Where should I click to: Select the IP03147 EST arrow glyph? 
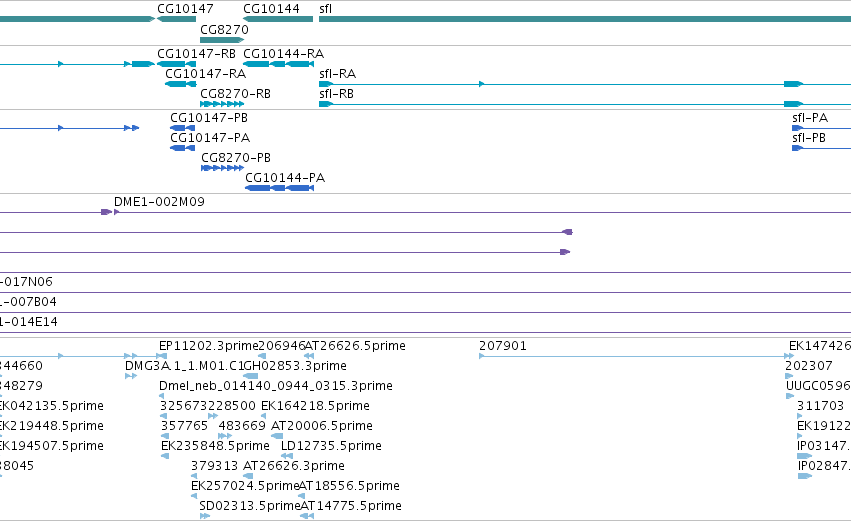pyautogui.click(x=804, y=456)
